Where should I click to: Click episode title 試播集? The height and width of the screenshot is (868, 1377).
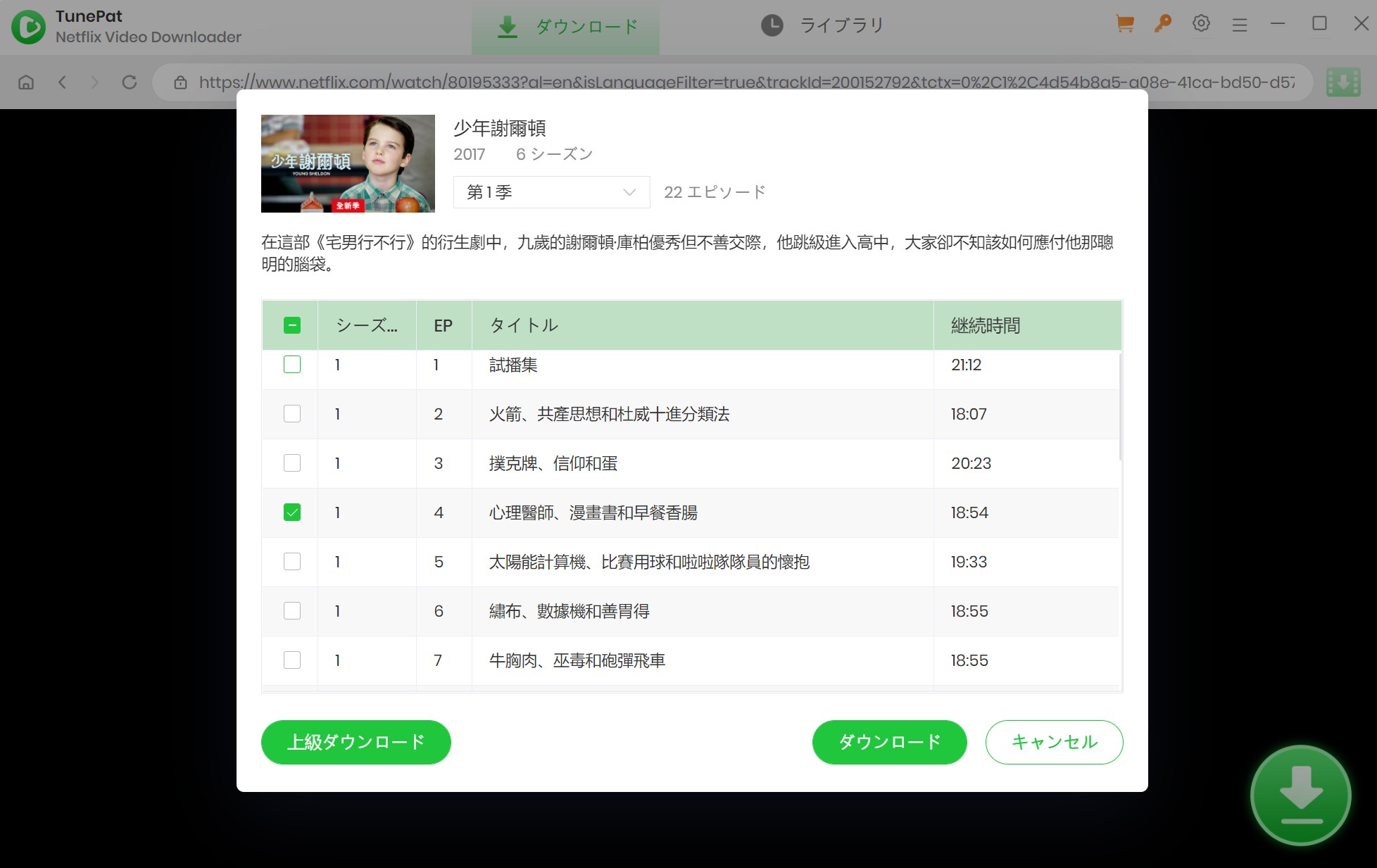pos(513,365)
